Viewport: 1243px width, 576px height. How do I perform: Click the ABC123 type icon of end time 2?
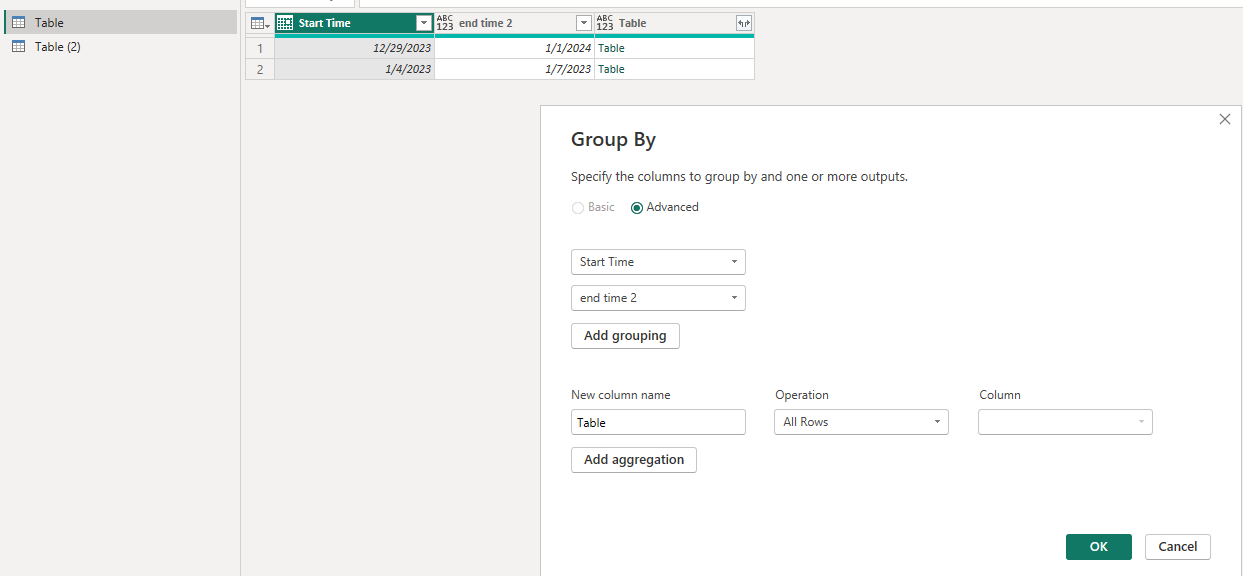(445, 23)
